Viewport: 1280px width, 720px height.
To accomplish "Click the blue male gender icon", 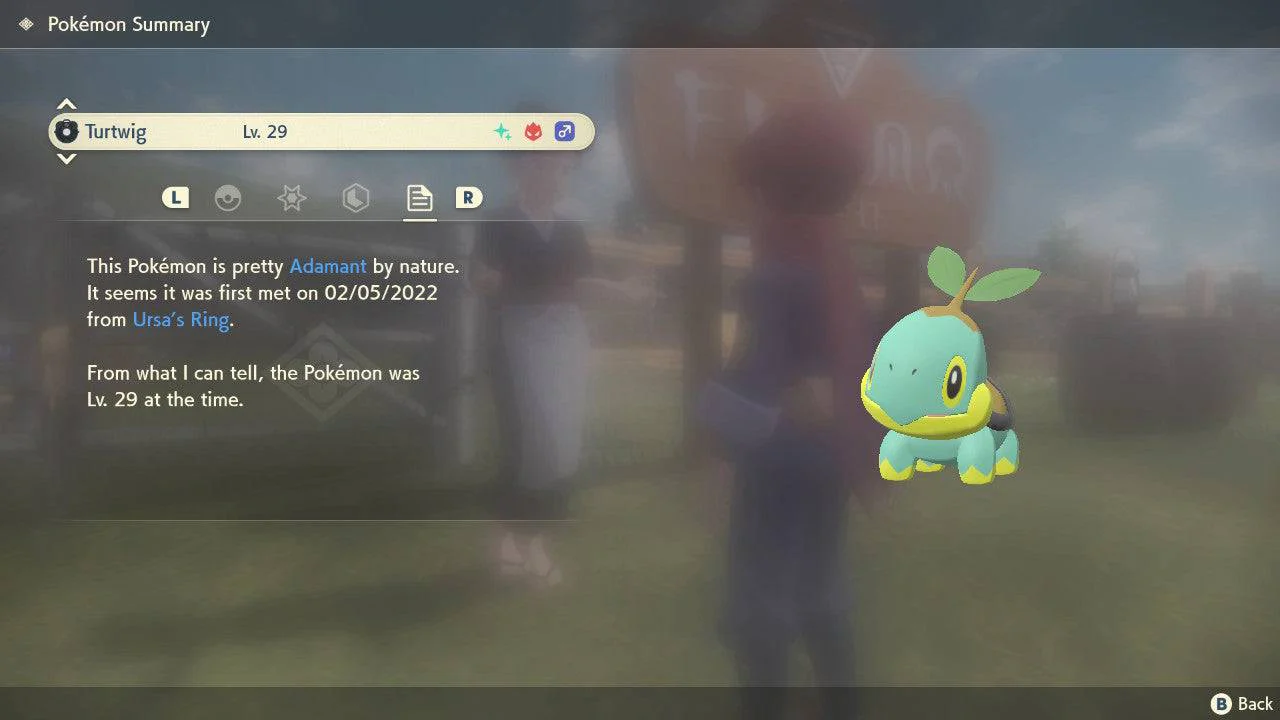I will point(565,132).
